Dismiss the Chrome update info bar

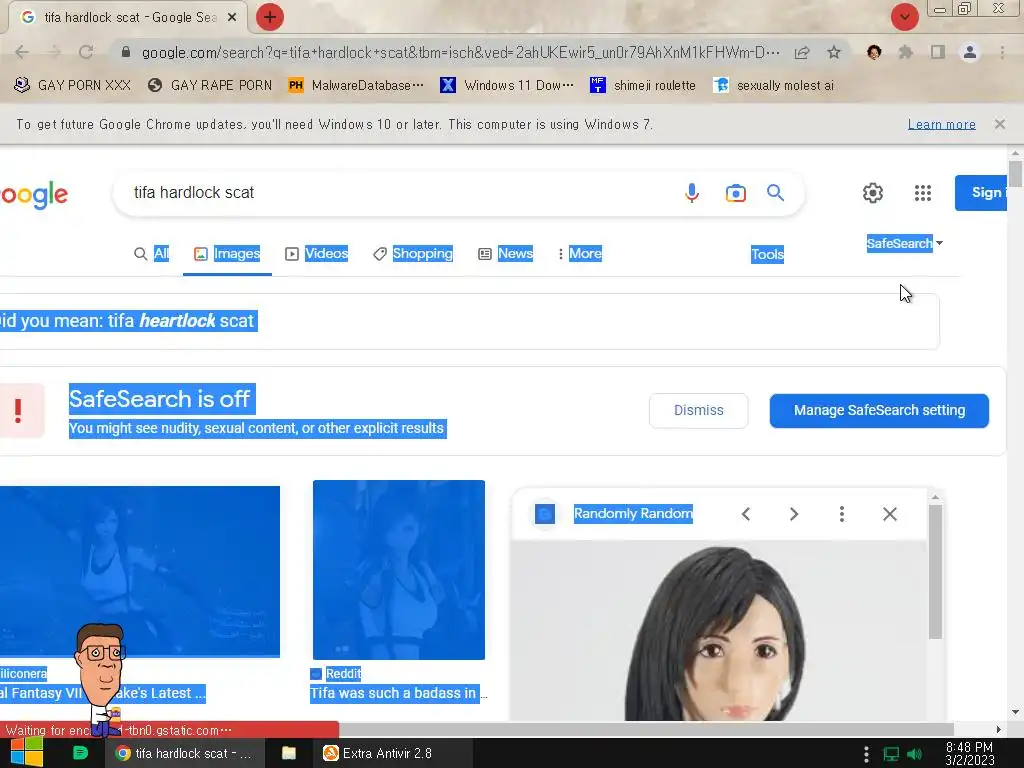tap(999, 124)
